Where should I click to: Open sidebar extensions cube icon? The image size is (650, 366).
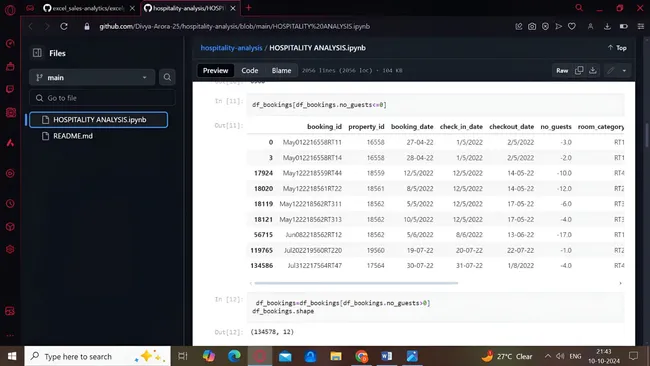[10, 226]
